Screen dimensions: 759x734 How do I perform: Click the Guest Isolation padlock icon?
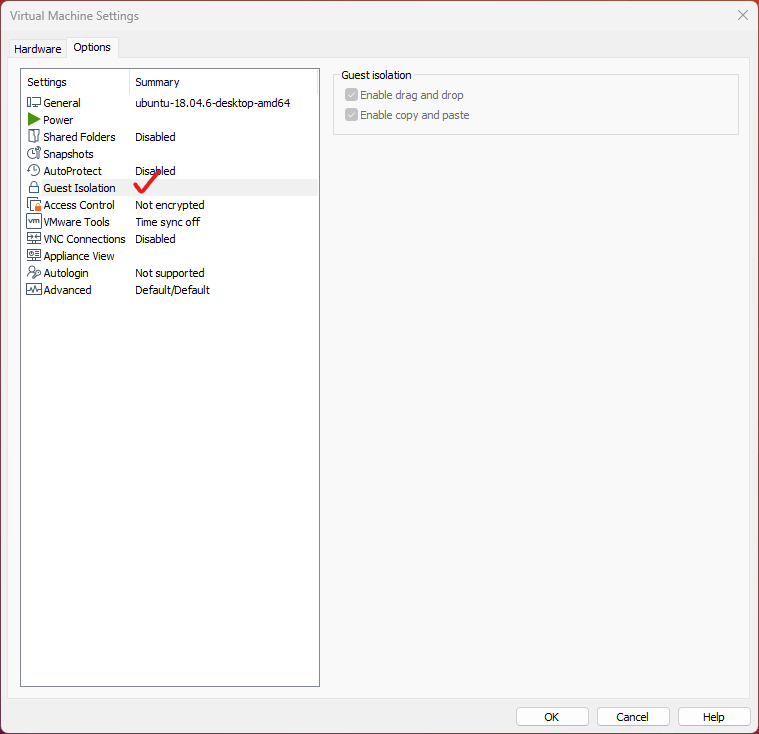click(33, 187)
